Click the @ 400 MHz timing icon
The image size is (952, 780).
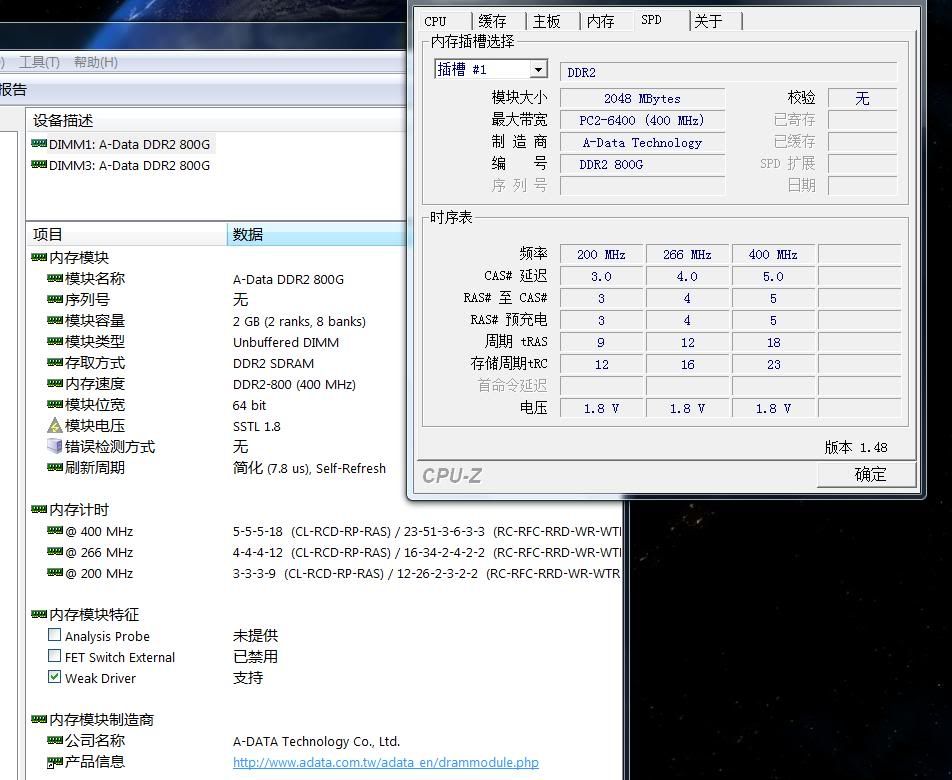55,531
